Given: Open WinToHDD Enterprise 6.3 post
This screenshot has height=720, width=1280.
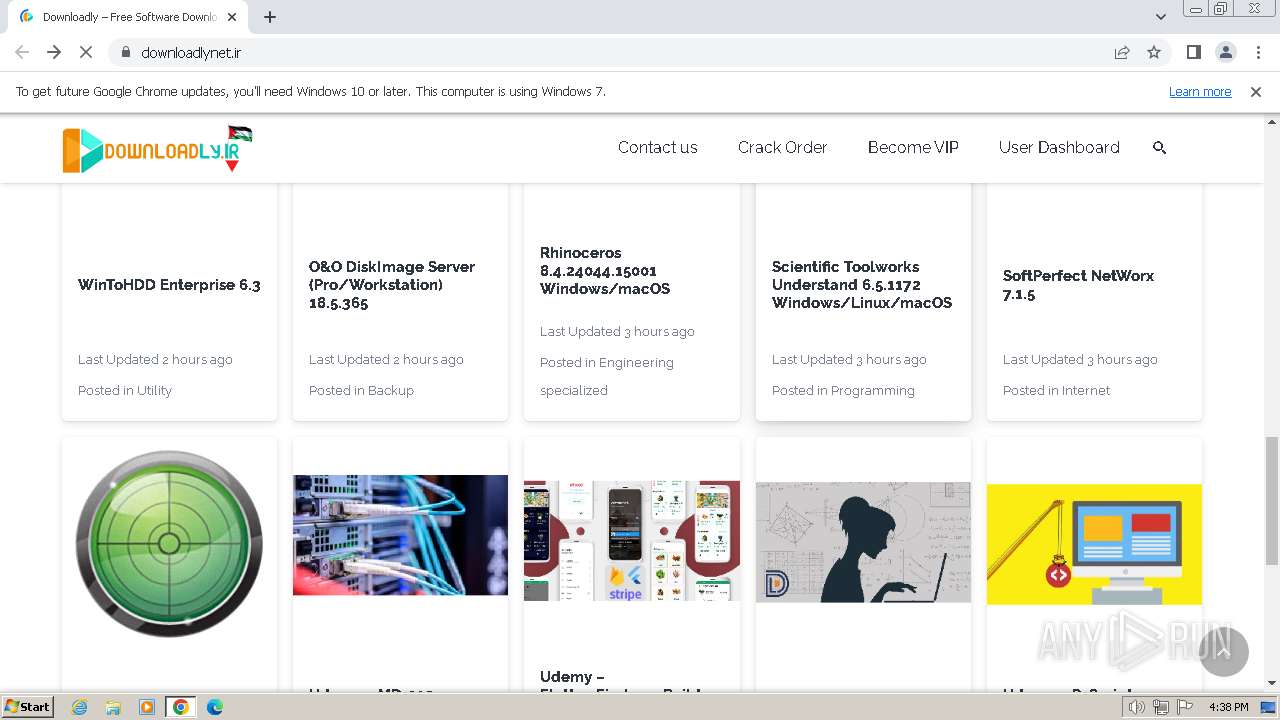Looking at the screenshot, I should pyautogui.click(x=169, y=285).
